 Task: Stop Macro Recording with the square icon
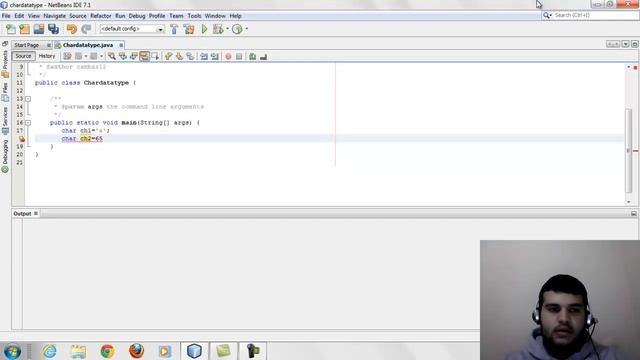click(x=239, y=56)
